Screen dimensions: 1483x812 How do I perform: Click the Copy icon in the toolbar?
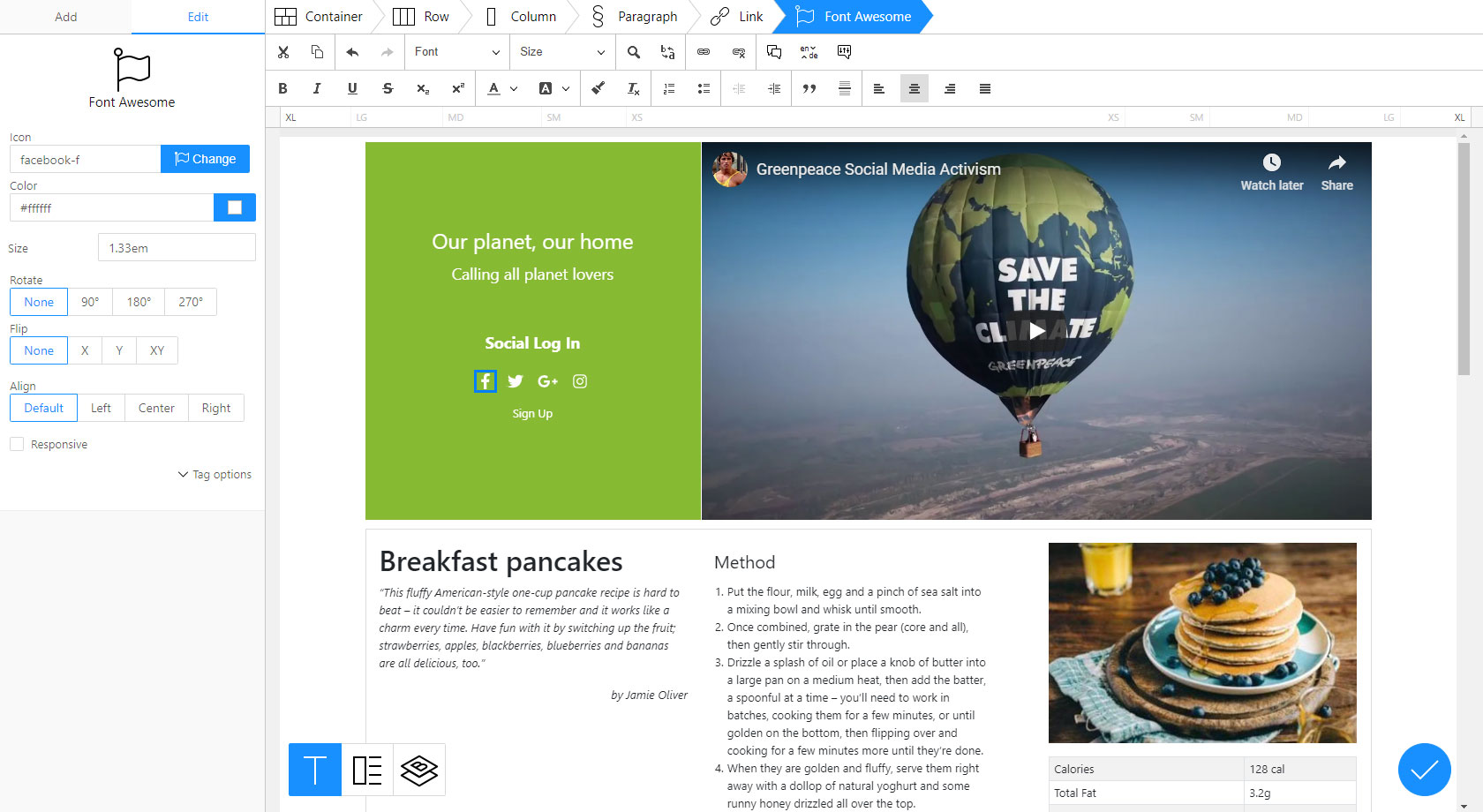(x=317, y=52)
